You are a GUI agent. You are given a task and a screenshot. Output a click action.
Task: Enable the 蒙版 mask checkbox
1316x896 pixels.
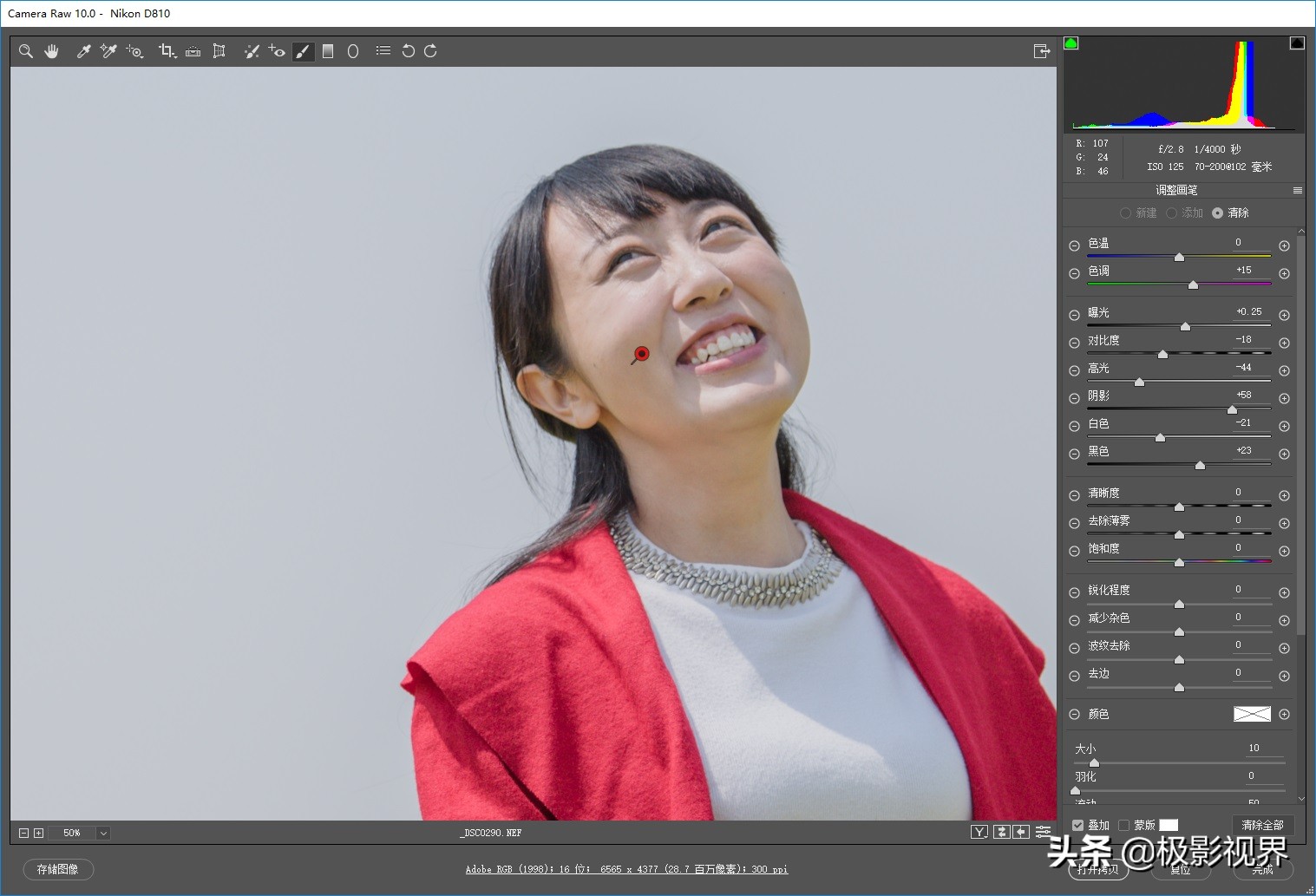click(x=1124, y=826)
